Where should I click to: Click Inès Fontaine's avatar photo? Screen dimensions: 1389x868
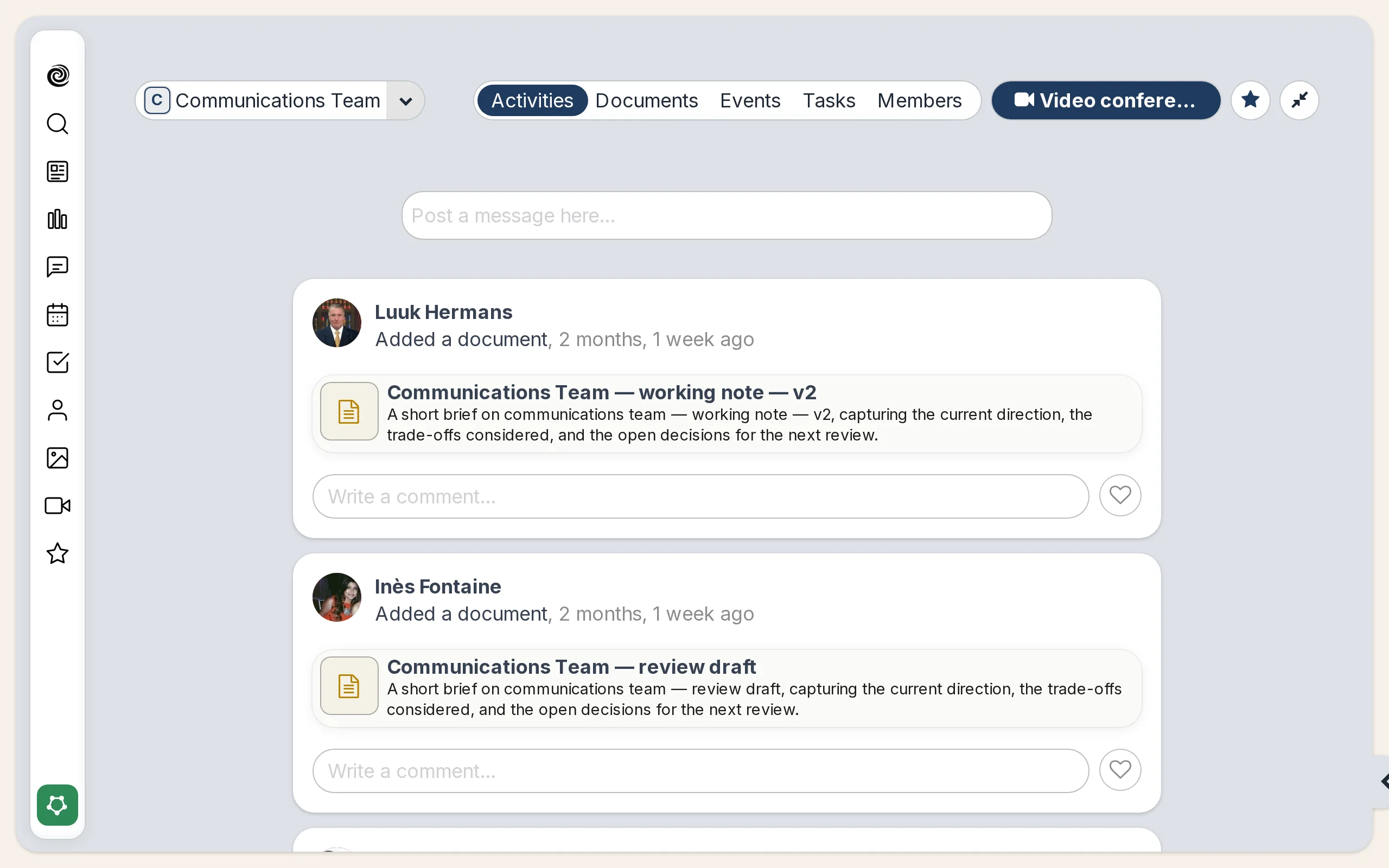(x=337, y=597)
